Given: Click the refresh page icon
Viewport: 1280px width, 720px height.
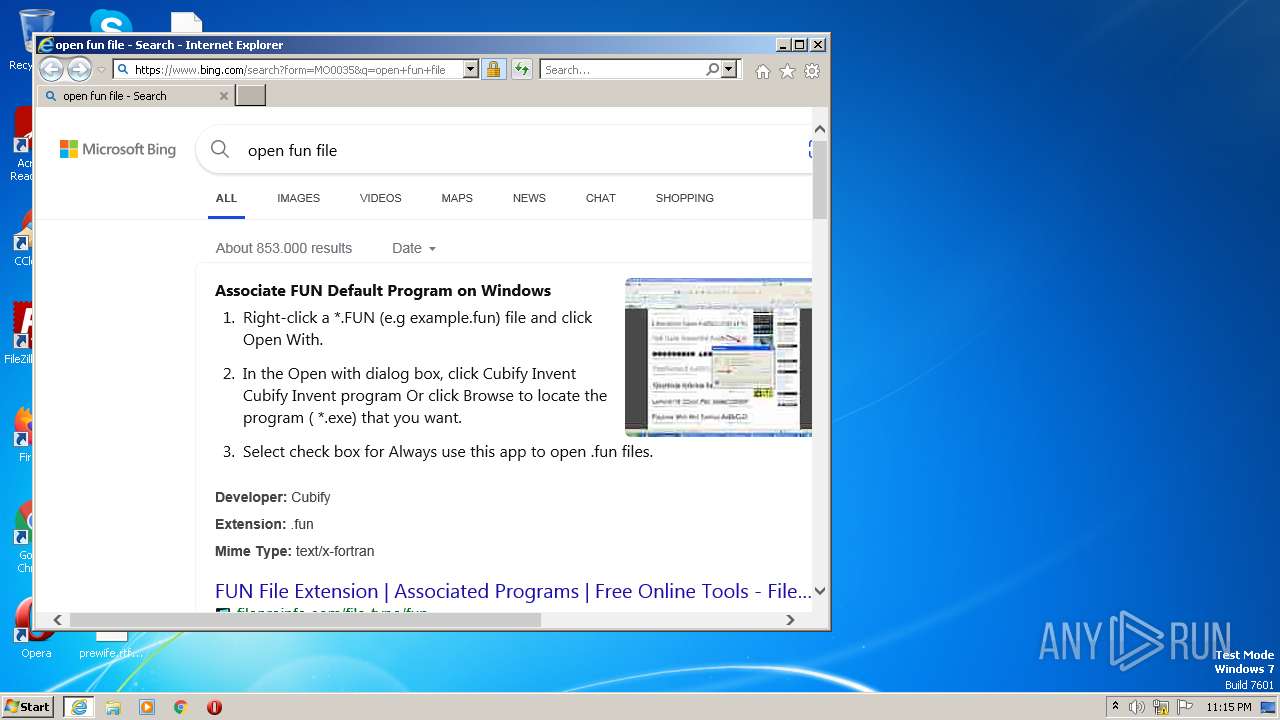Looking at the screenshot, I should tap(521, 70).
